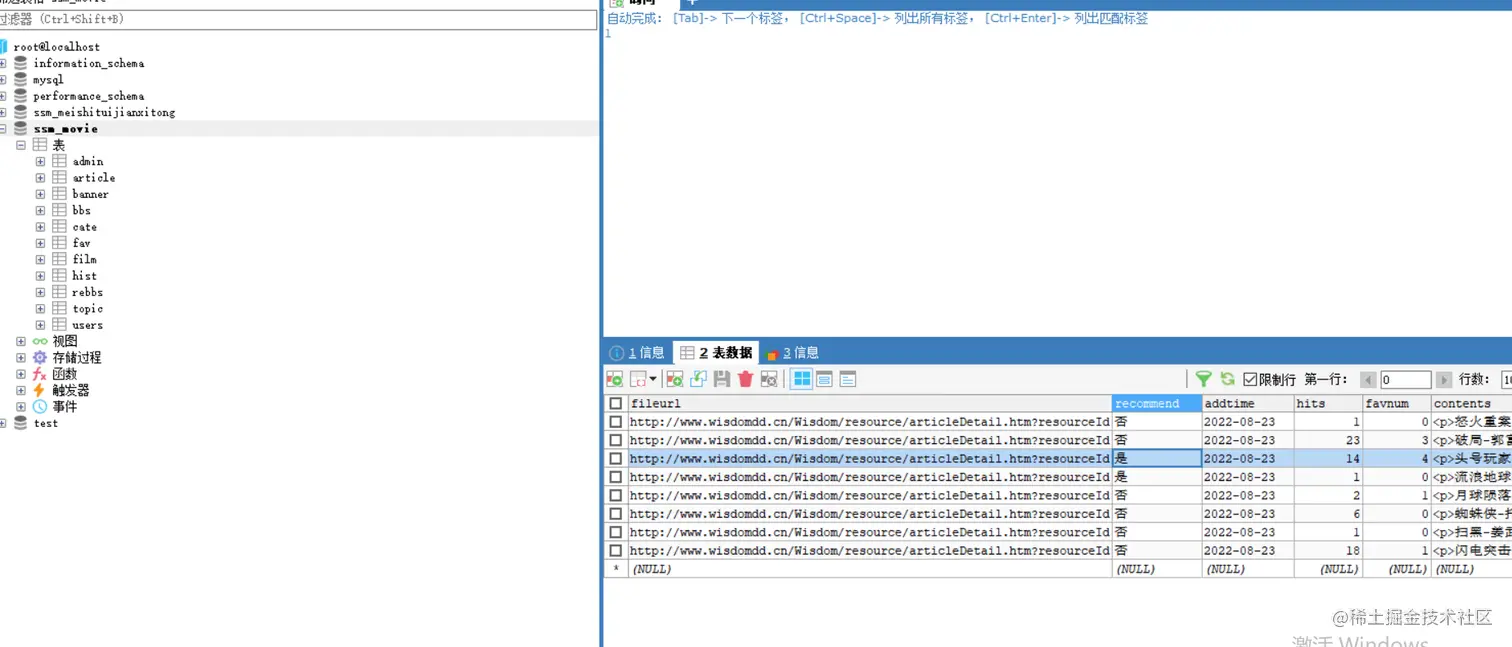The height and width of the screenshot is (647, 1512).
Task: Switch to grid view mode icon
Action: [x=802, y=379]
